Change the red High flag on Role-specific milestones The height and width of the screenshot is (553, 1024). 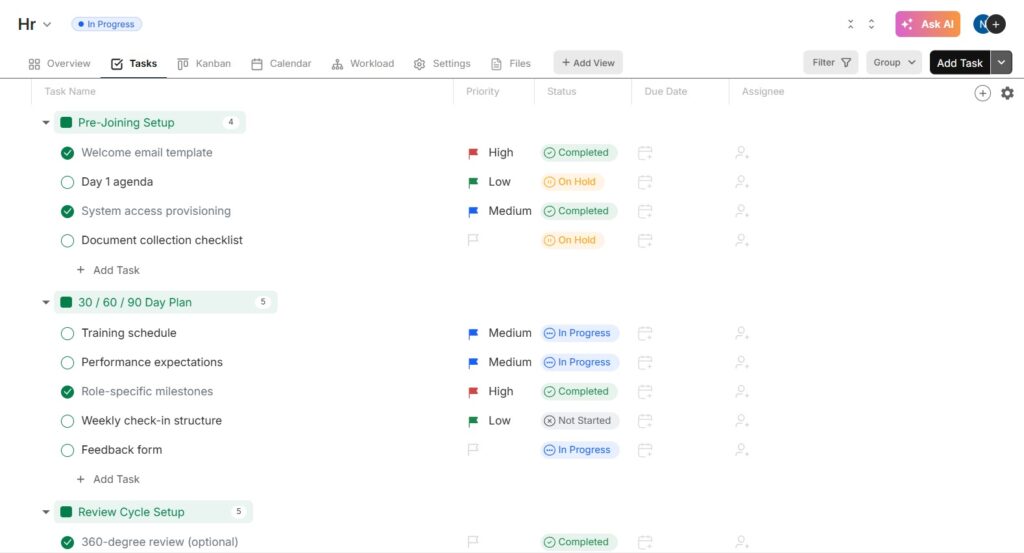click(x=473, y=392)
